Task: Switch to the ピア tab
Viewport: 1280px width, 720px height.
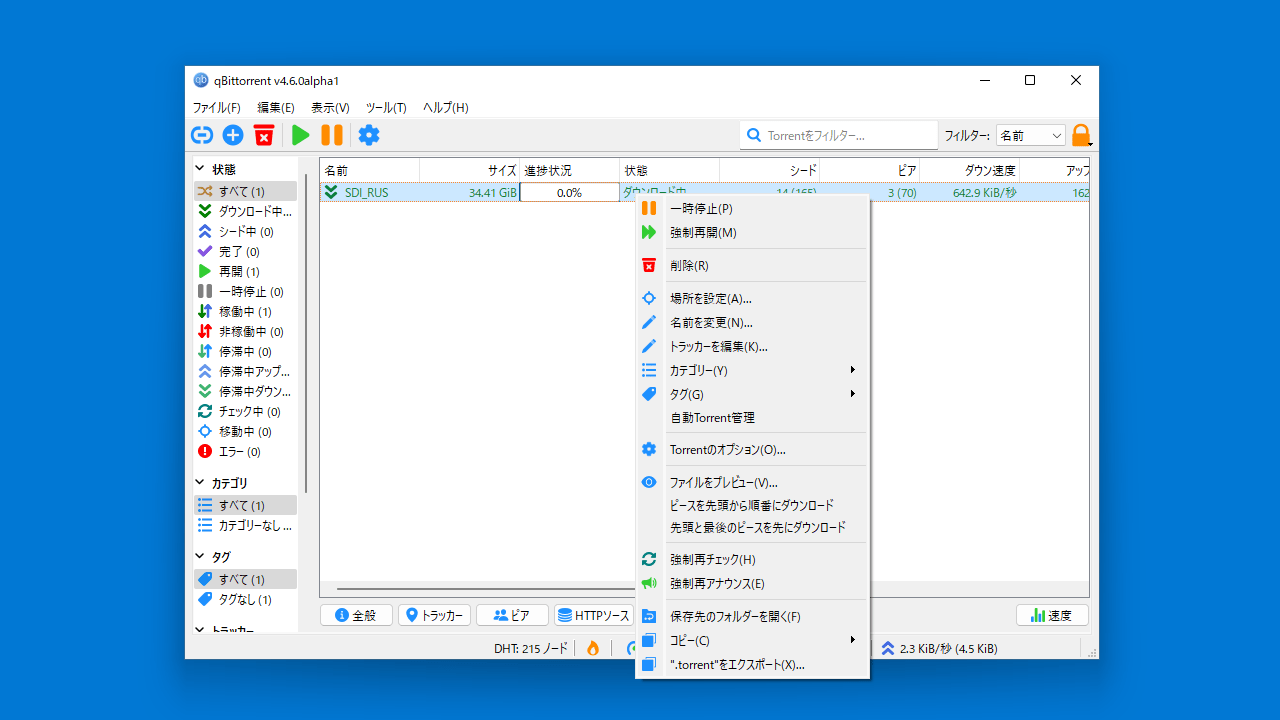Action: click(x=512, y=615)
